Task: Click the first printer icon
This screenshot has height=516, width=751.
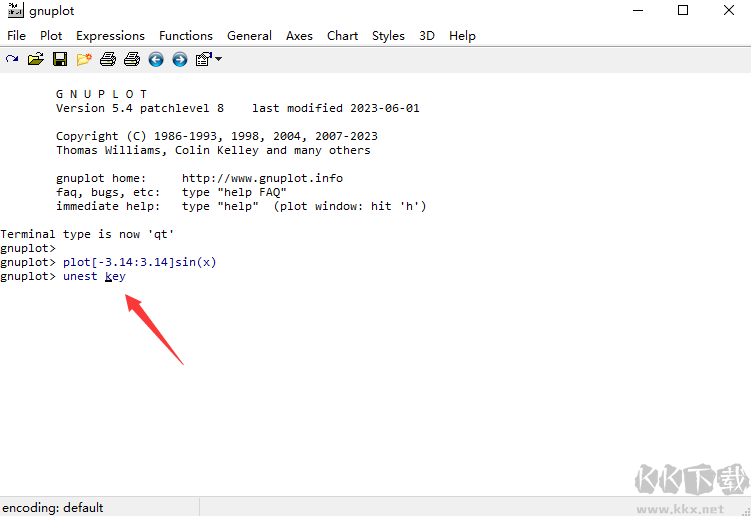Action: point(108,59)
